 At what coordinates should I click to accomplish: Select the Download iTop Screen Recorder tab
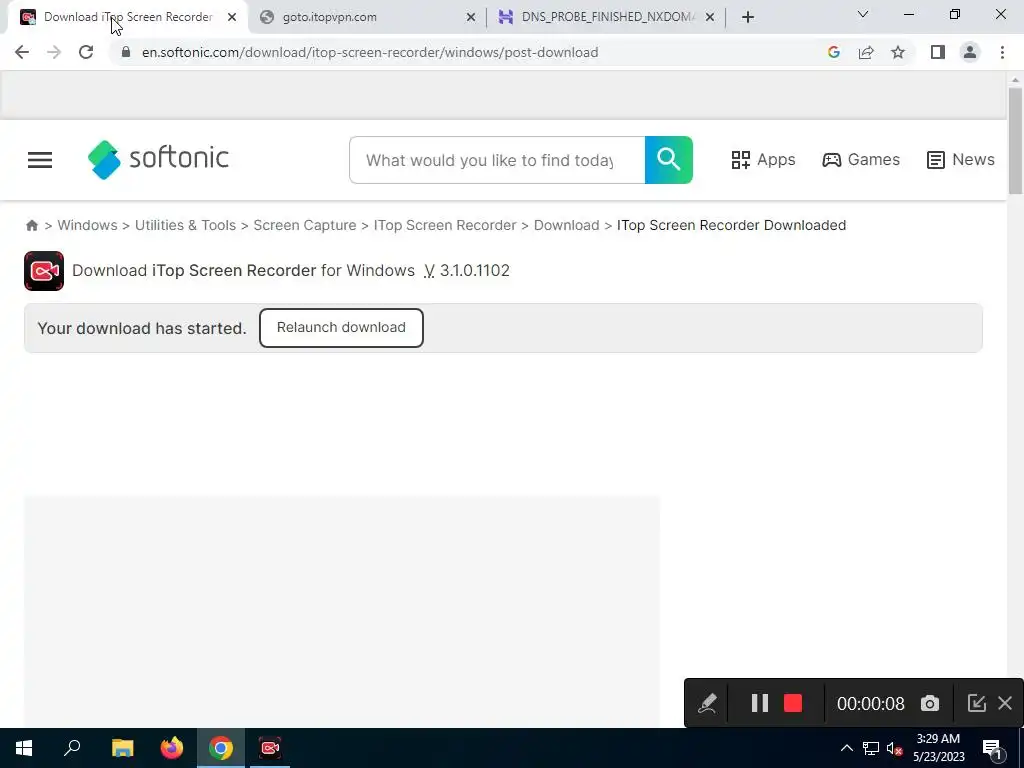pyautogui.click(x=127, y=17)
